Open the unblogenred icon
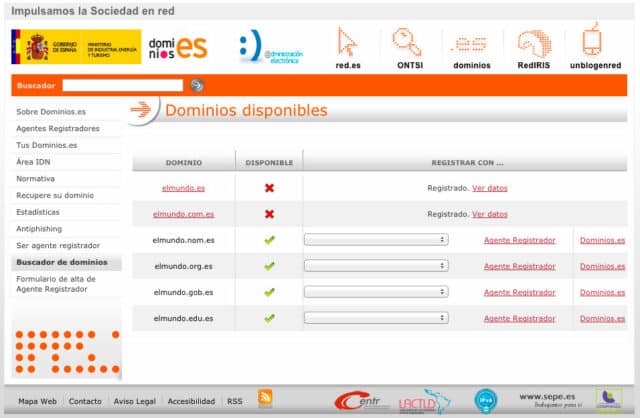 tap(592, 40)
